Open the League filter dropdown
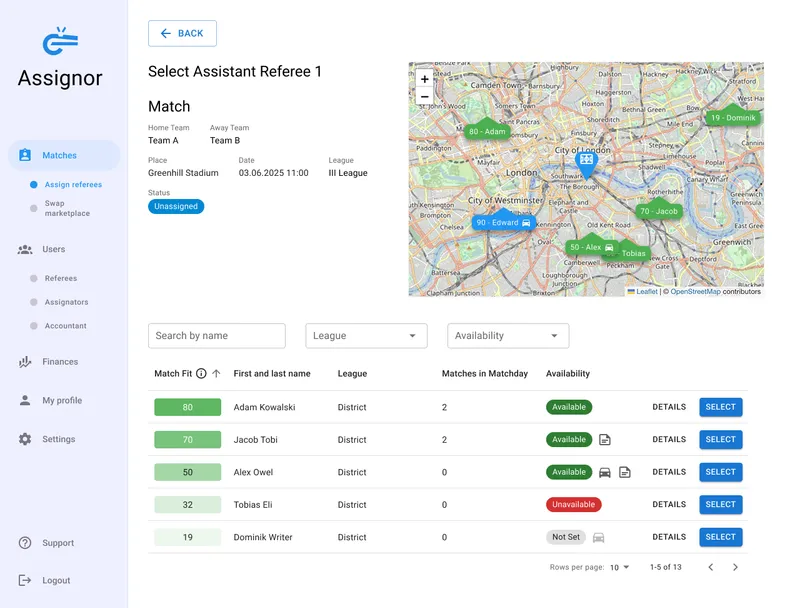The width and height of the screenshot is (800, 608). click(x=366, y=336)
